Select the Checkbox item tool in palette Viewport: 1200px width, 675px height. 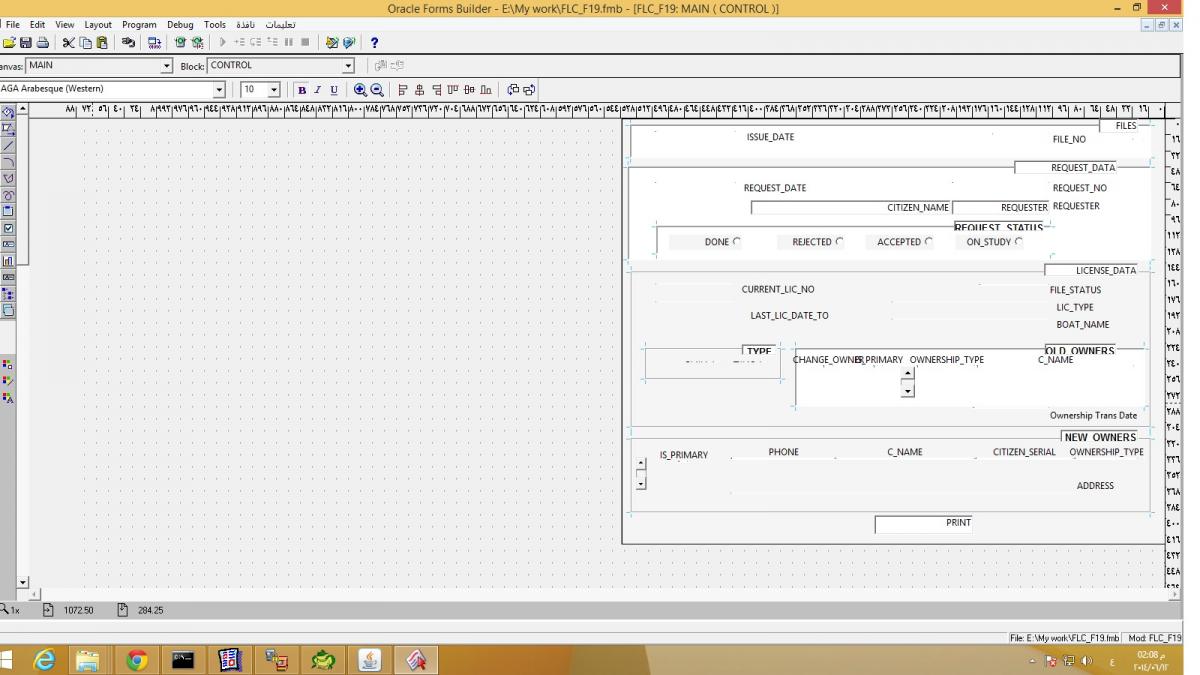(x=8, y=227)
